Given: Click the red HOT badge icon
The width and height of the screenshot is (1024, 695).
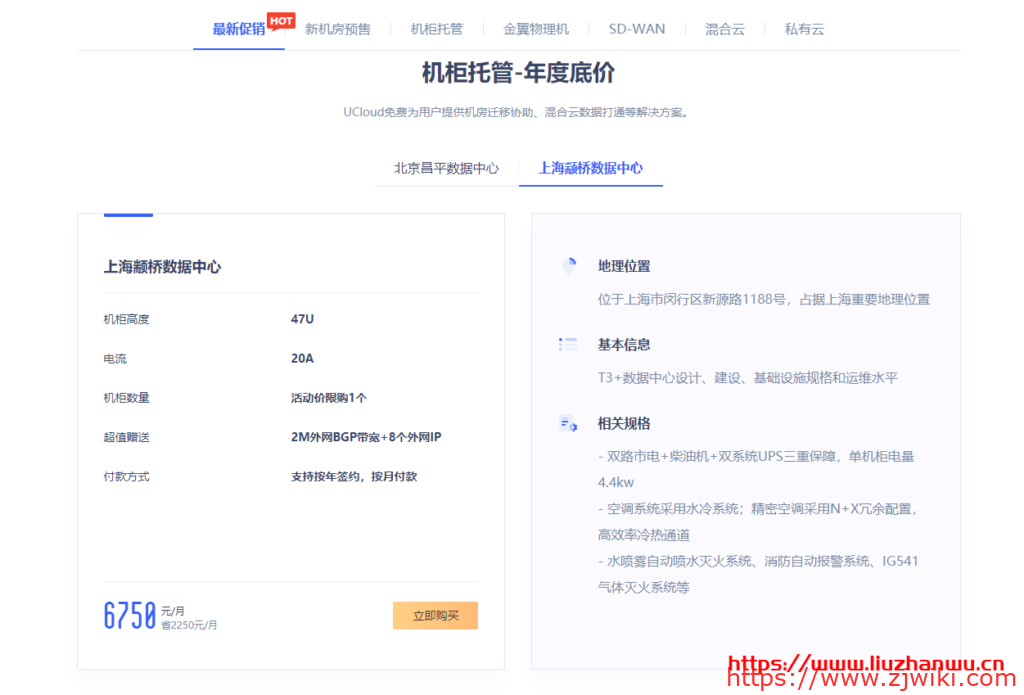Looking at the screenshot, I should [282, 21].
